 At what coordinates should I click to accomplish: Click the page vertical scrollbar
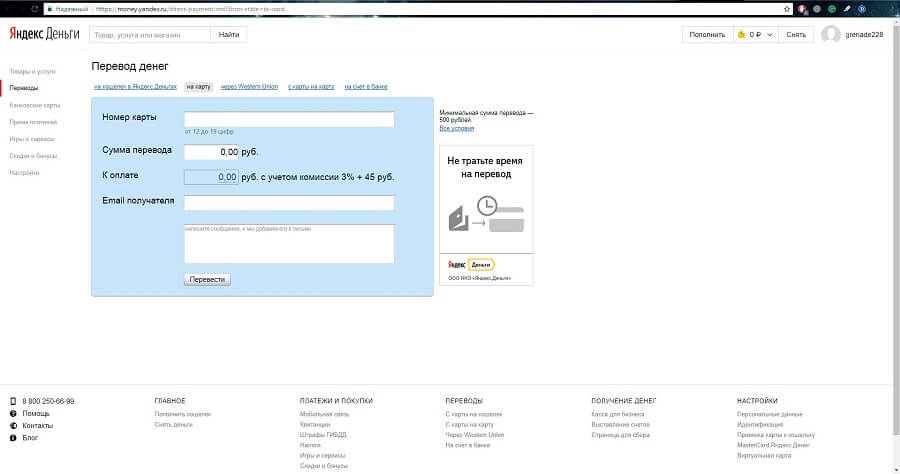click(x=895, y=230)
